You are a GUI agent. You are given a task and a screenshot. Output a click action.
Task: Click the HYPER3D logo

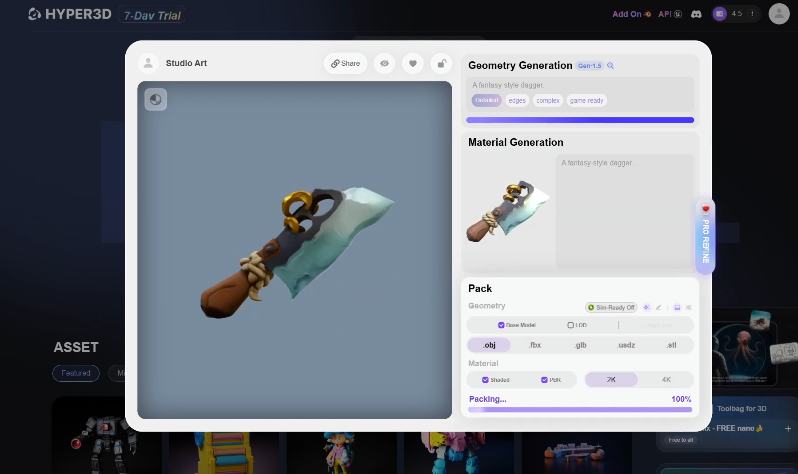click(70, 14)
